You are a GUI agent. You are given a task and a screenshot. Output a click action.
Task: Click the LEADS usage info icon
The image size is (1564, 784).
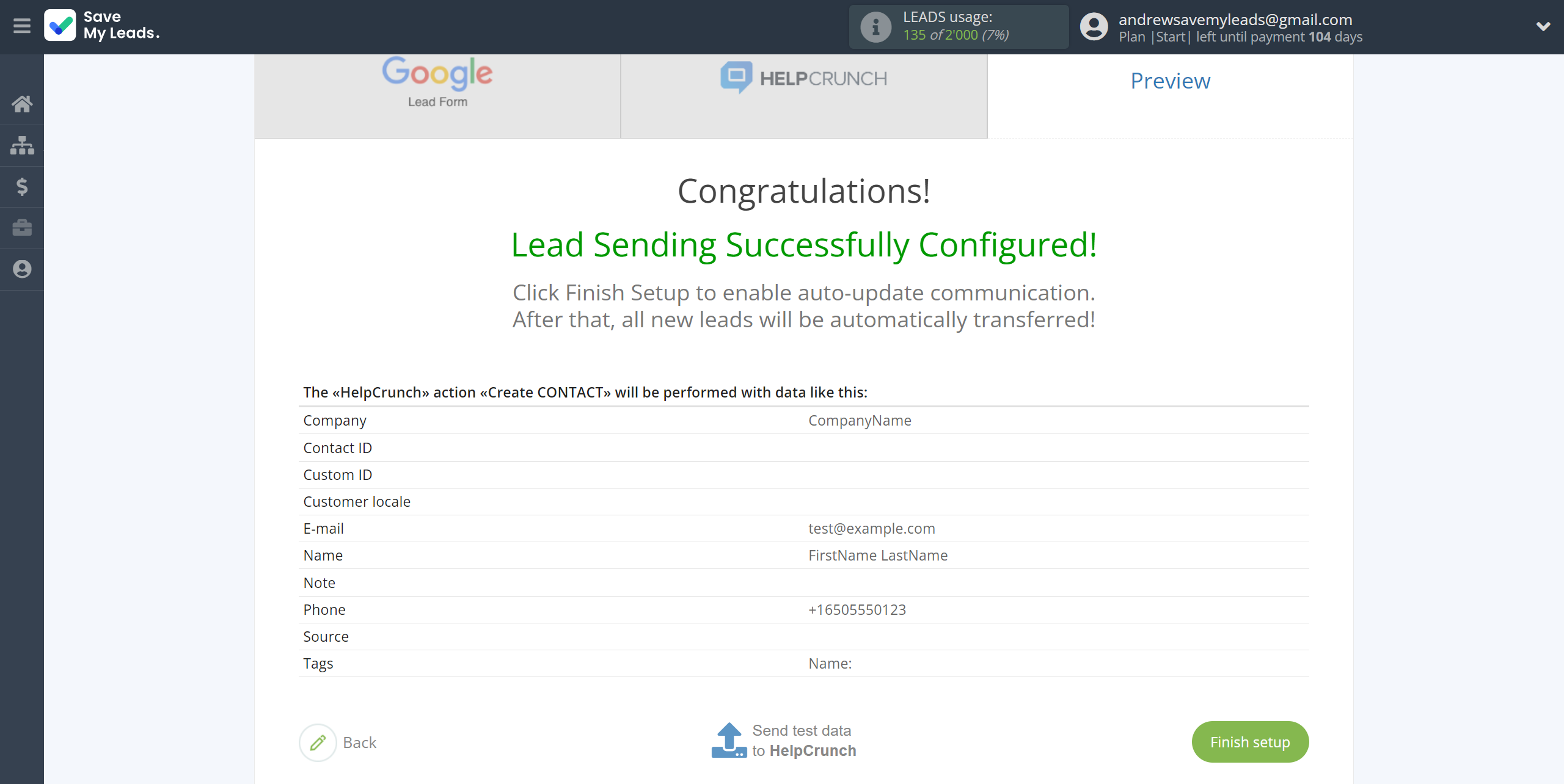click(875, 27)
